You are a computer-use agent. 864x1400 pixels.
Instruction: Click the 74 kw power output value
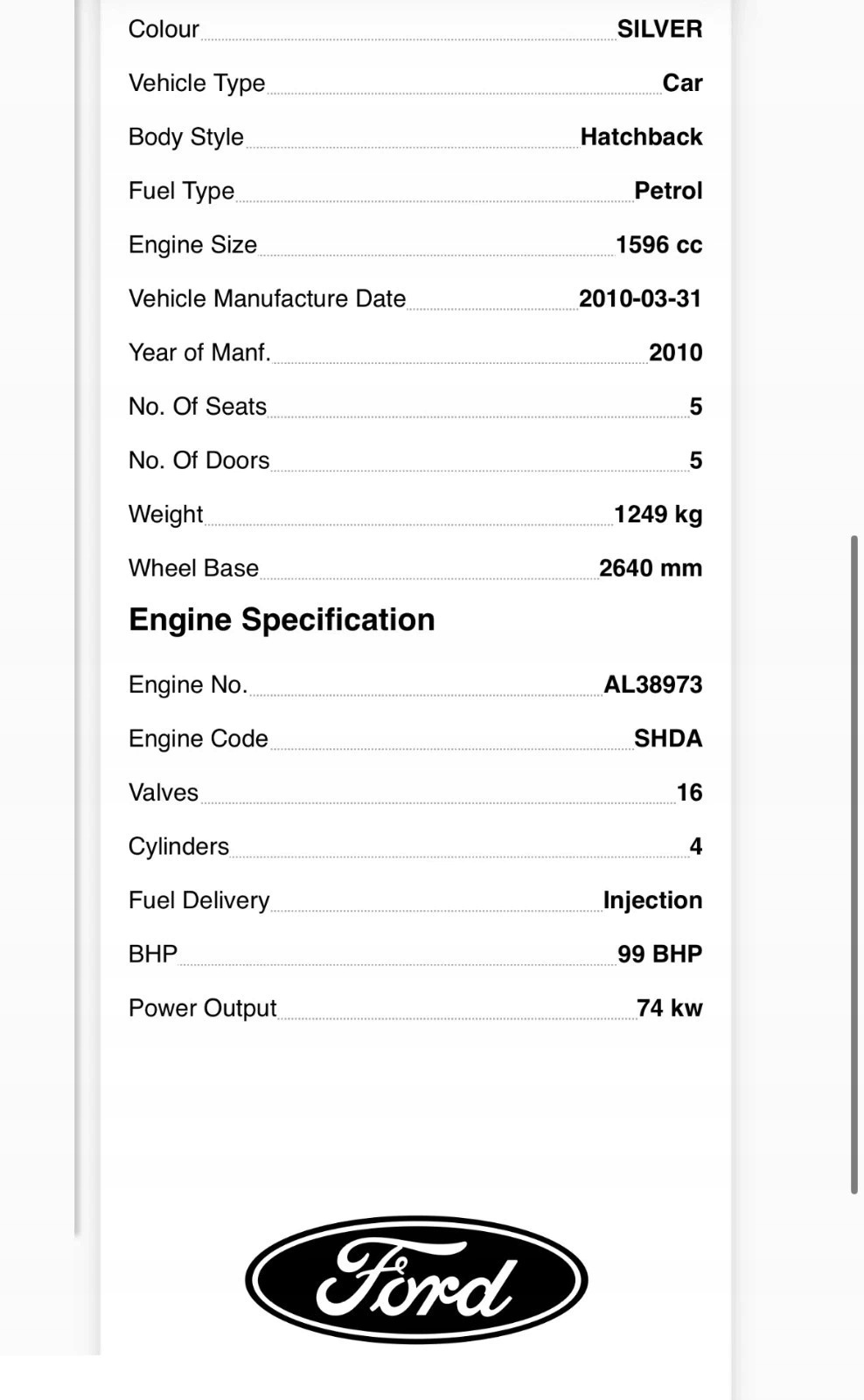670,1008
